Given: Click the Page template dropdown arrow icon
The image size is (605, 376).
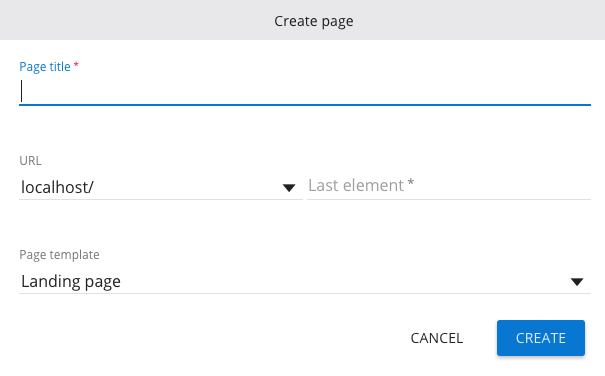Looking at the screenshot, I should pos(577,282).
